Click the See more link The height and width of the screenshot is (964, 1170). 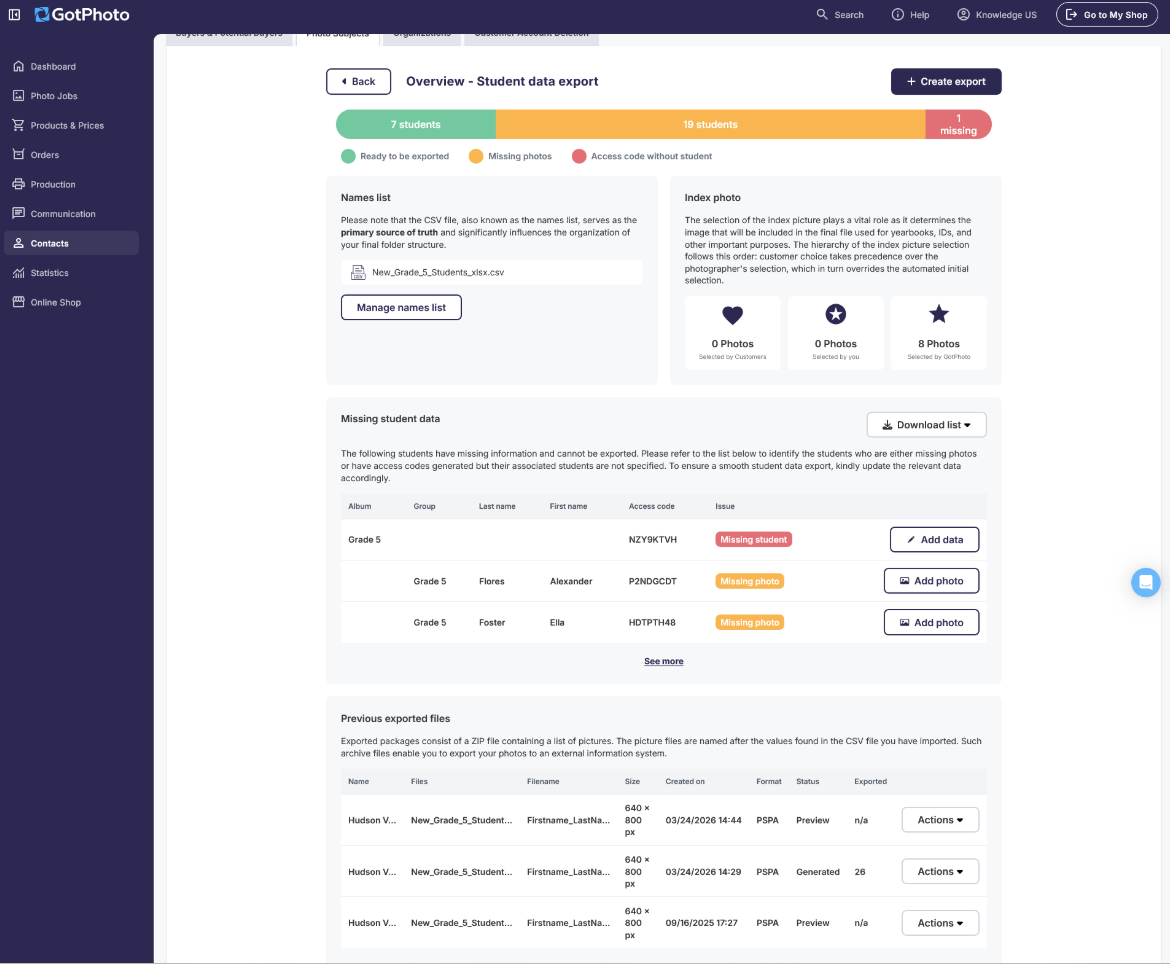(663, 661)
